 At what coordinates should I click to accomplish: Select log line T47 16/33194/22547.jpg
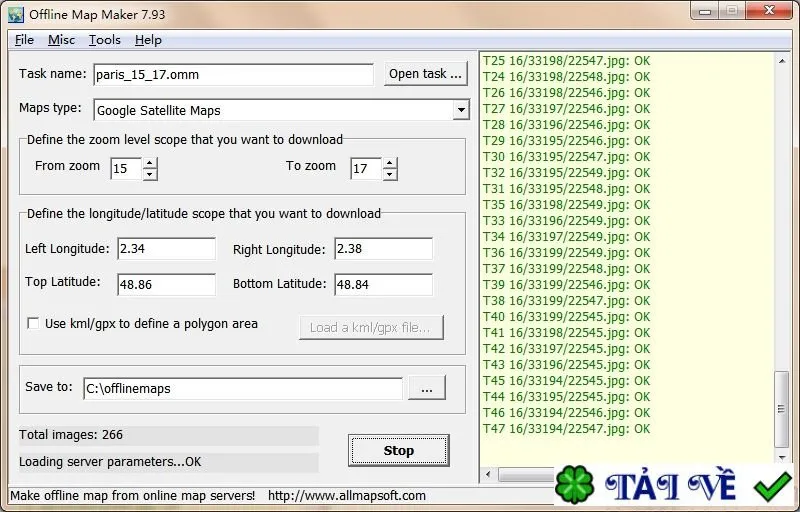566,428
